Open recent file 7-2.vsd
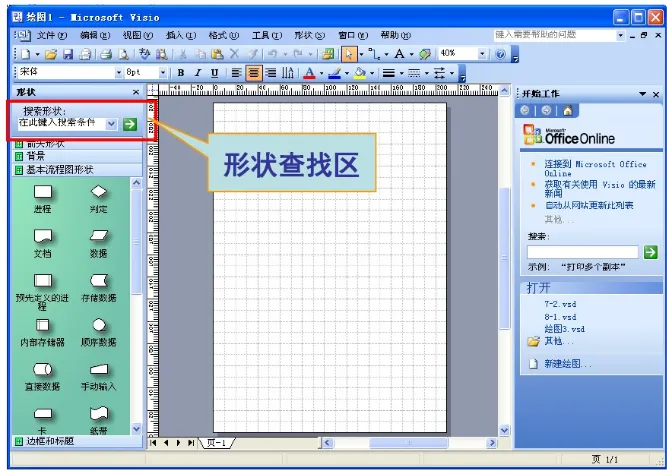The height and width of the screenshot is (470, 667). tap(560, 304)
